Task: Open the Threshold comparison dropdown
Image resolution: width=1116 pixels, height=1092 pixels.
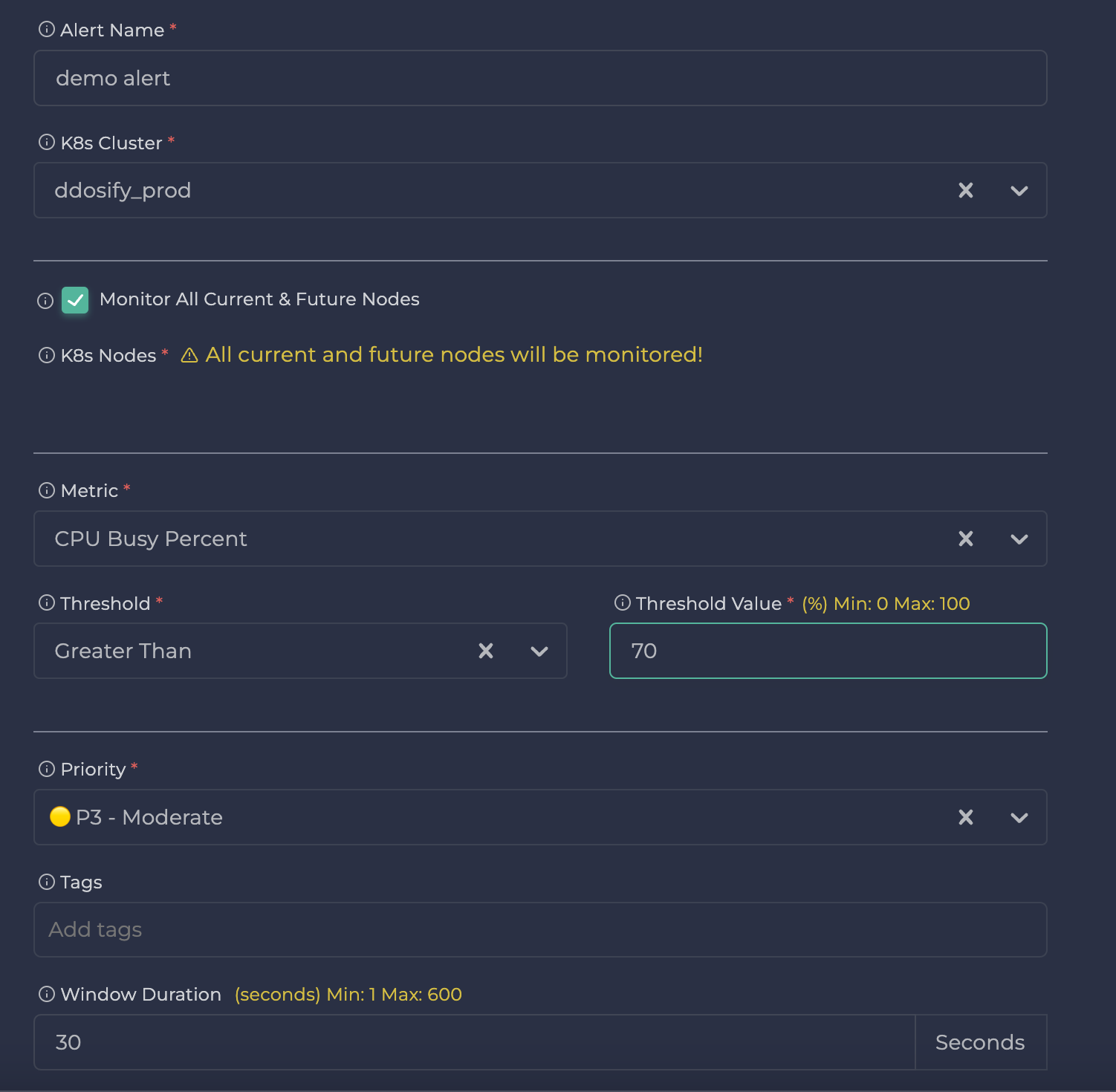Action: [x=539, y=651]
